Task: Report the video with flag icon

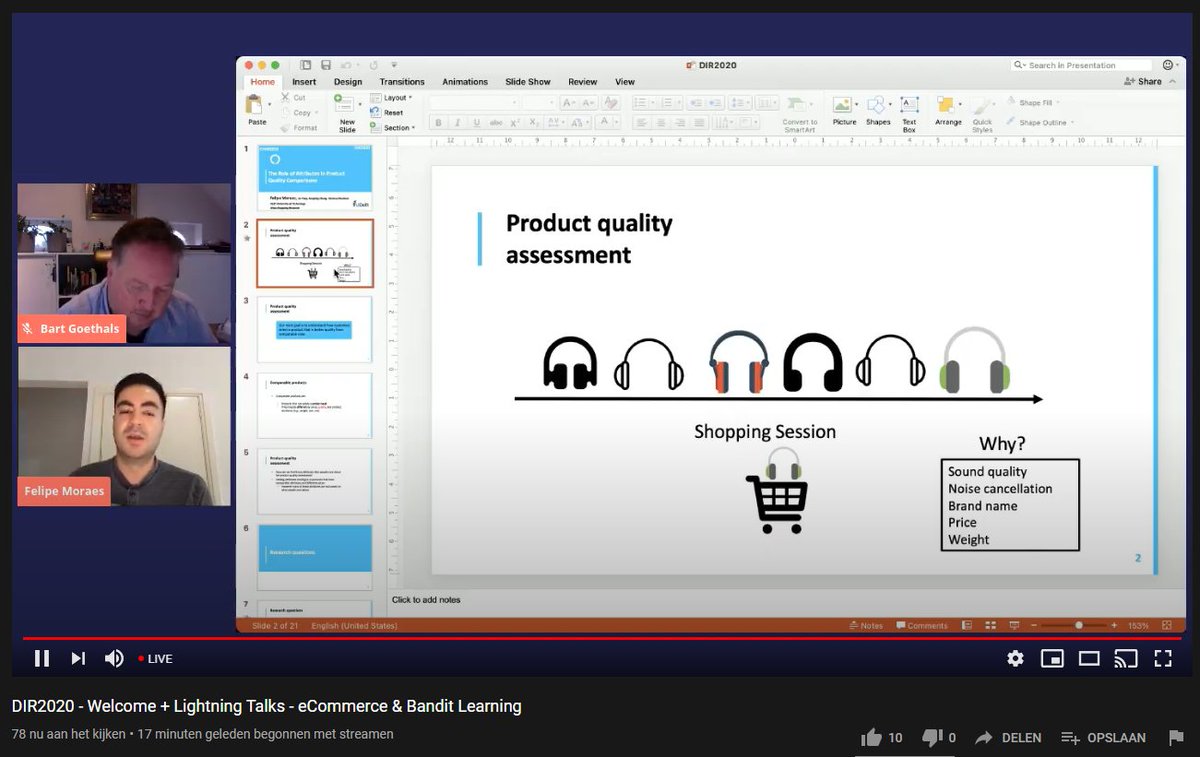Action: tap(1176, 738)
